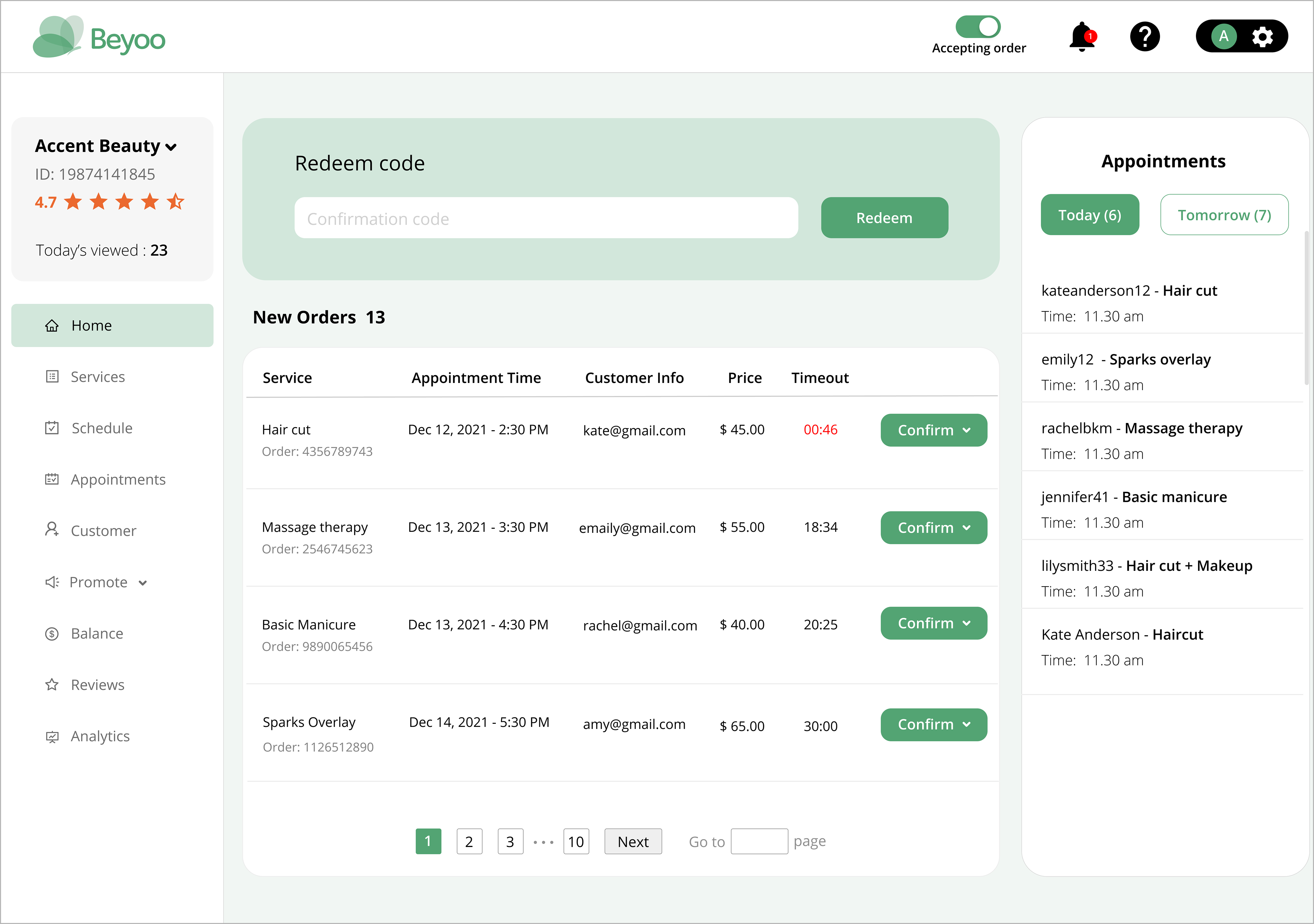Viewport: 1314px width, 924px height.
Task: Click the Go to page number field
Action: coord(759,842)
